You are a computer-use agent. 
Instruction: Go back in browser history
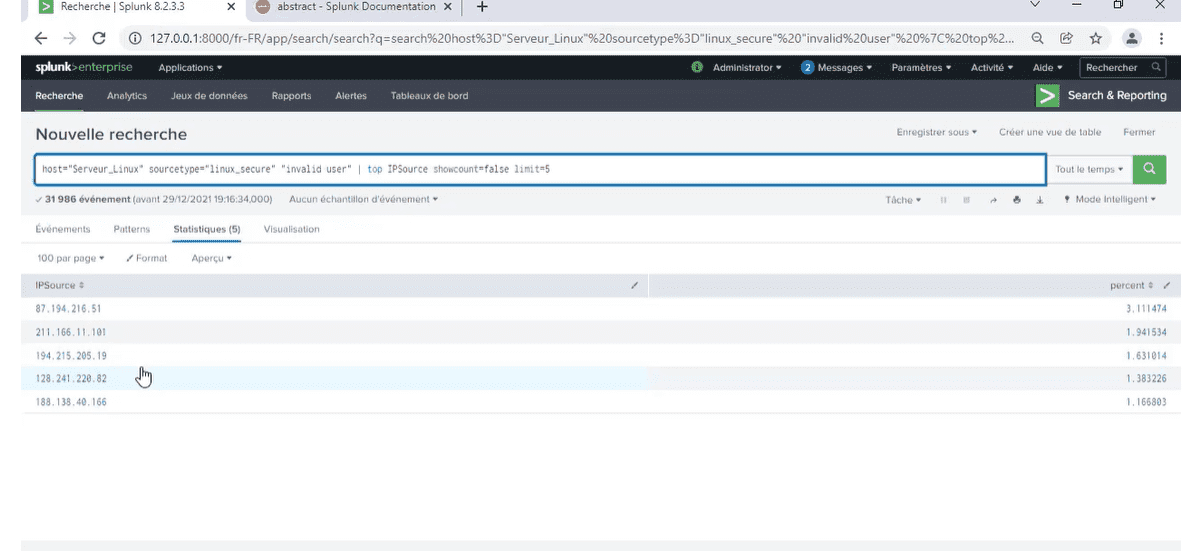(x=41, y=38)
